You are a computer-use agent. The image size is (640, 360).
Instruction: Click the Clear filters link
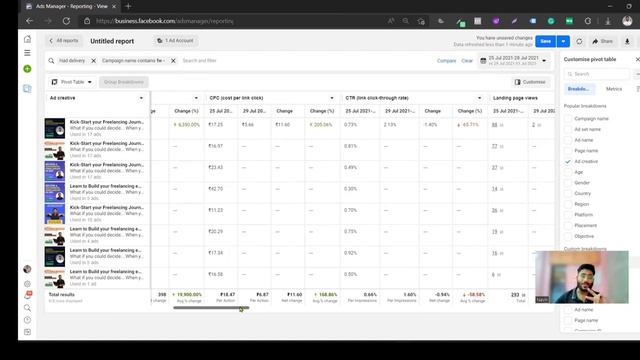tap(467, 61)
